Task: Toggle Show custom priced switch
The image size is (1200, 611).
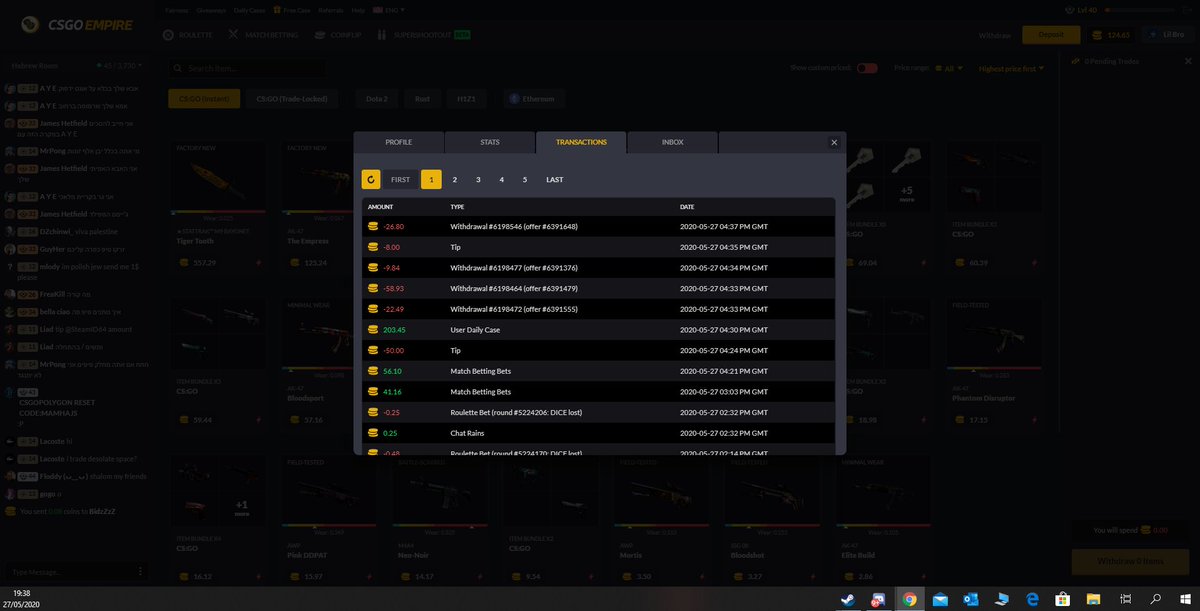Action: pyautogui.click(x=867, y=68)
